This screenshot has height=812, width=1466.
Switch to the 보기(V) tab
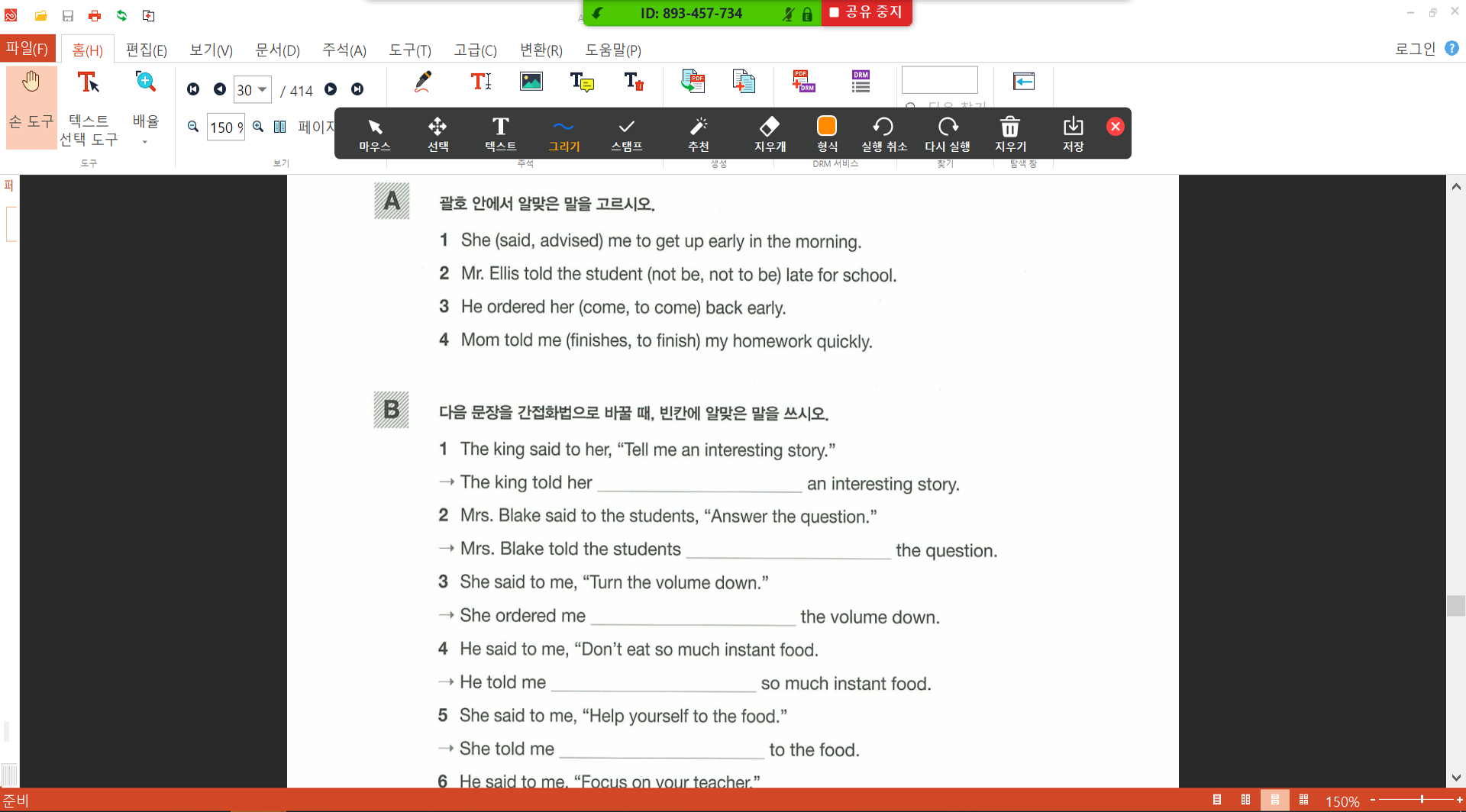(x=212, y=50)
